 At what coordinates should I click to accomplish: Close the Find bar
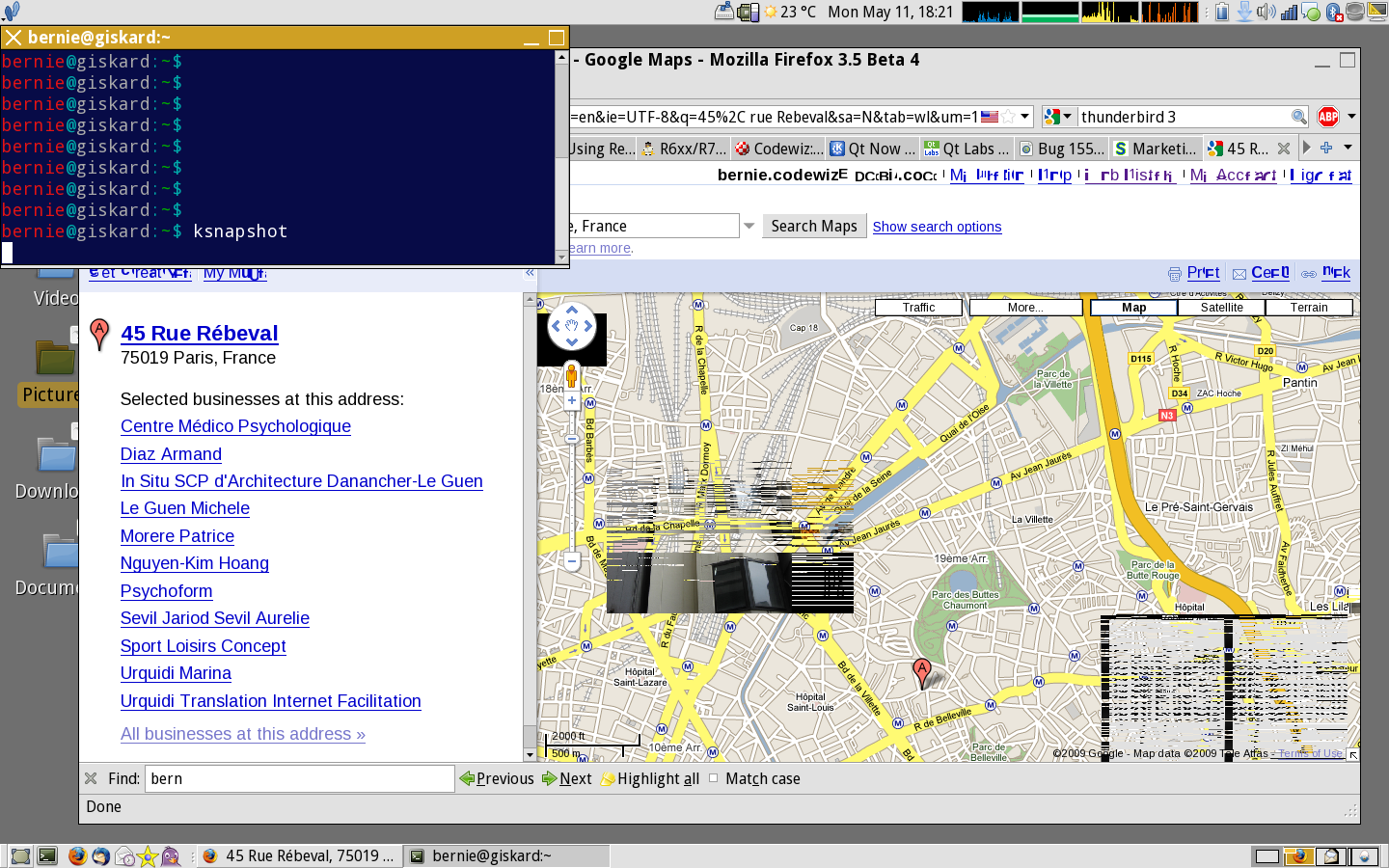tap(91, 778)
